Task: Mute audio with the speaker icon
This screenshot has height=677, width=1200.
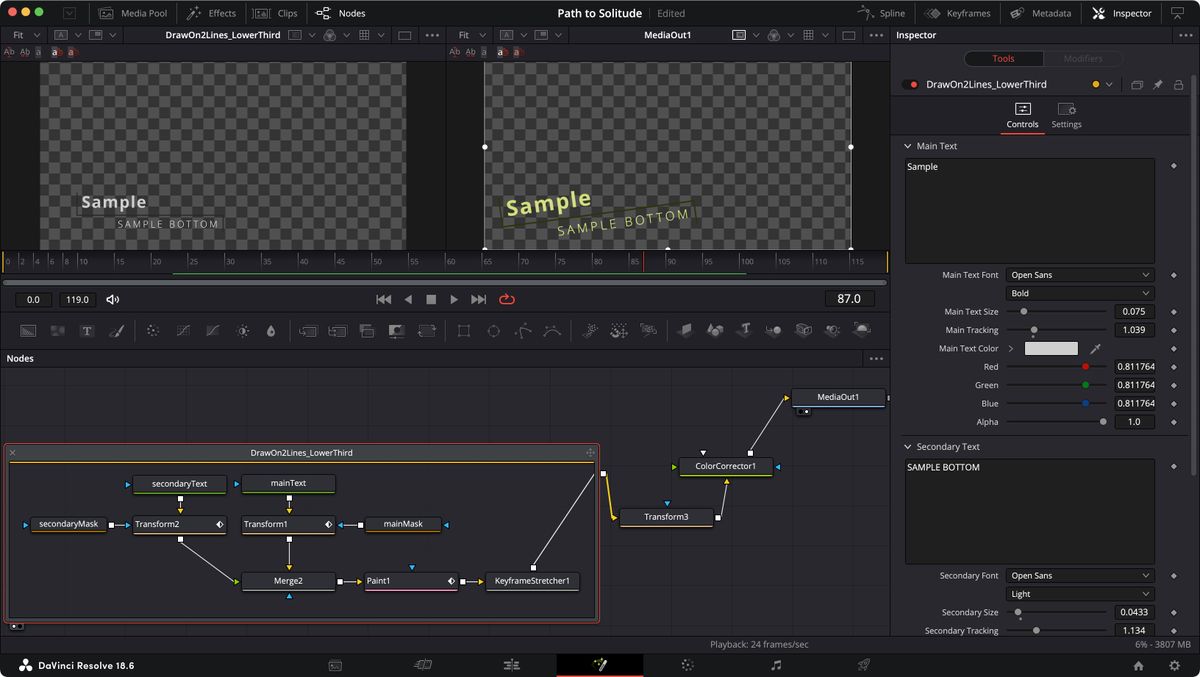Action: click(x=112, y=298)
